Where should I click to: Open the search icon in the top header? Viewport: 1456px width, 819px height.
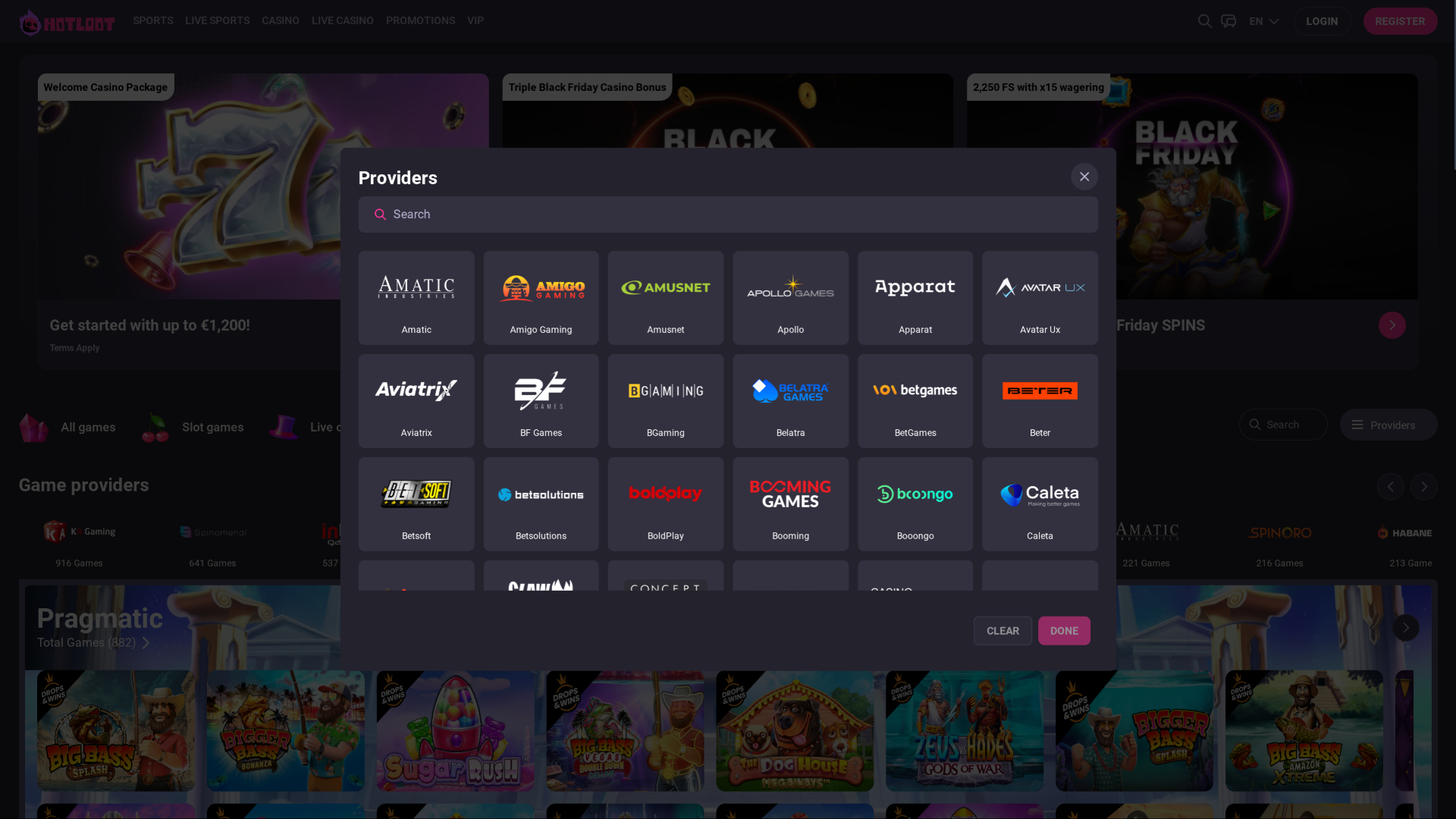coord(1204,20)
